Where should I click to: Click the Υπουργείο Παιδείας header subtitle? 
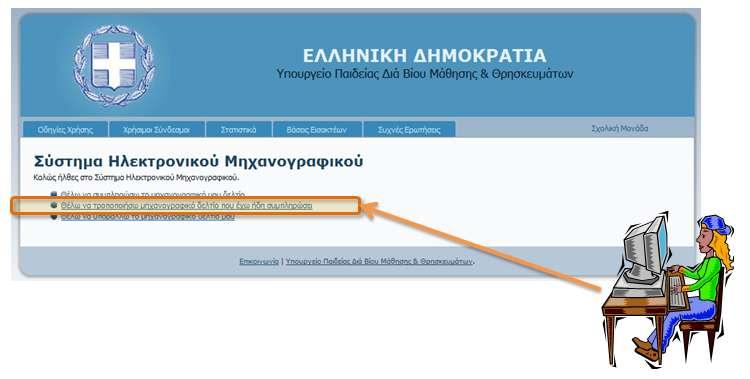tap(425, 74)
